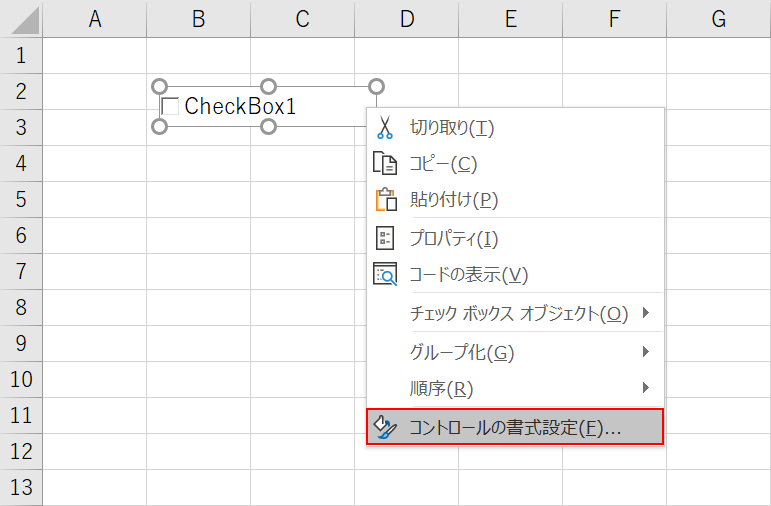Select column B header
771x506 pixels.
199,19
